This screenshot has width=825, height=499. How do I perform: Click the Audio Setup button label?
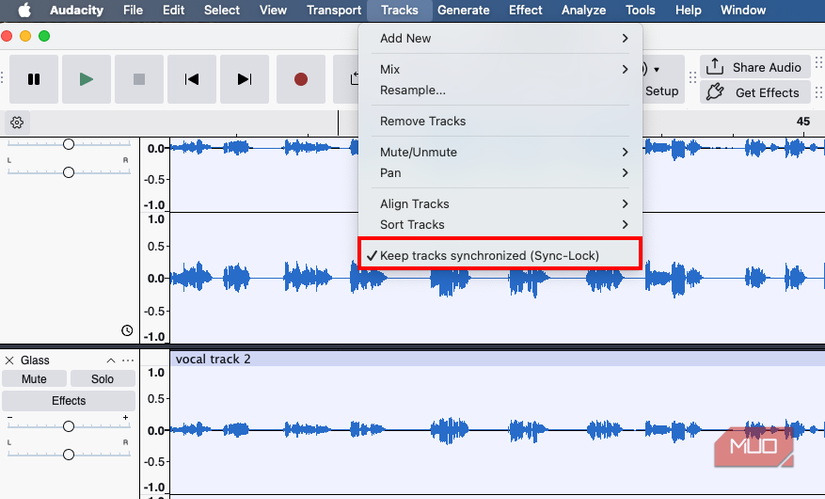click(x=662, y=91)
